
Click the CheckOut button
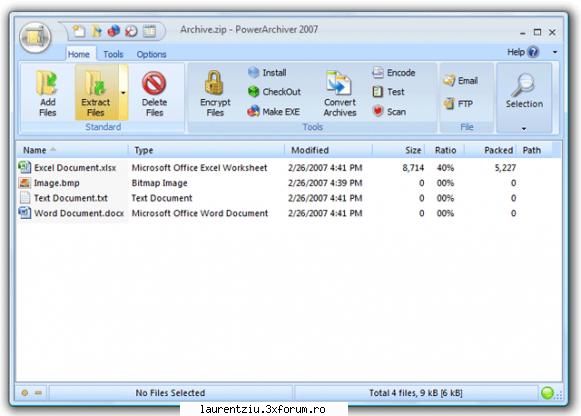tap(274, 91)
